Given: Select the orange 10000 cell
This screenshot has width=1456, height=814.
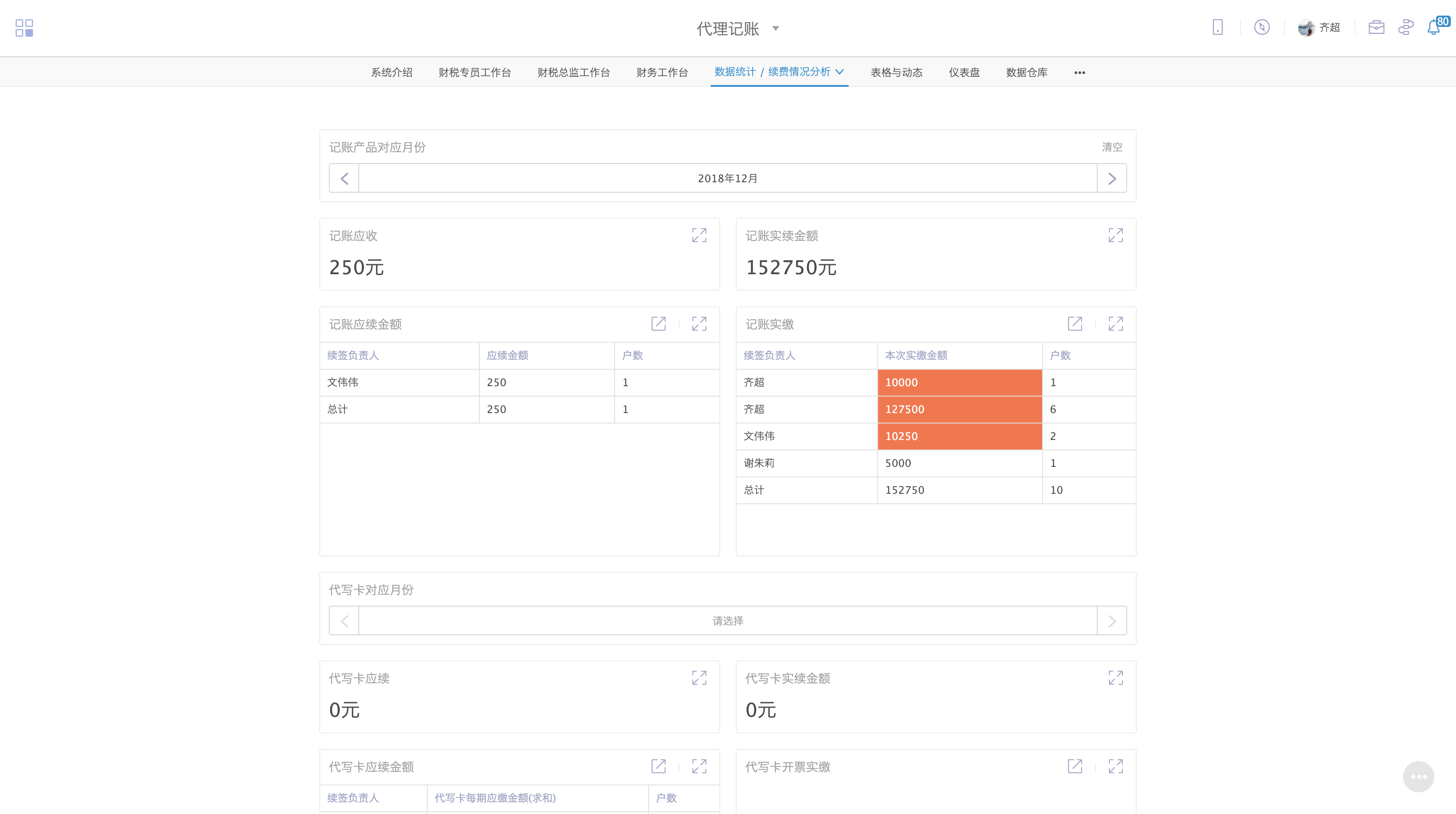Looking at the screenshot, I should (960, 382).
